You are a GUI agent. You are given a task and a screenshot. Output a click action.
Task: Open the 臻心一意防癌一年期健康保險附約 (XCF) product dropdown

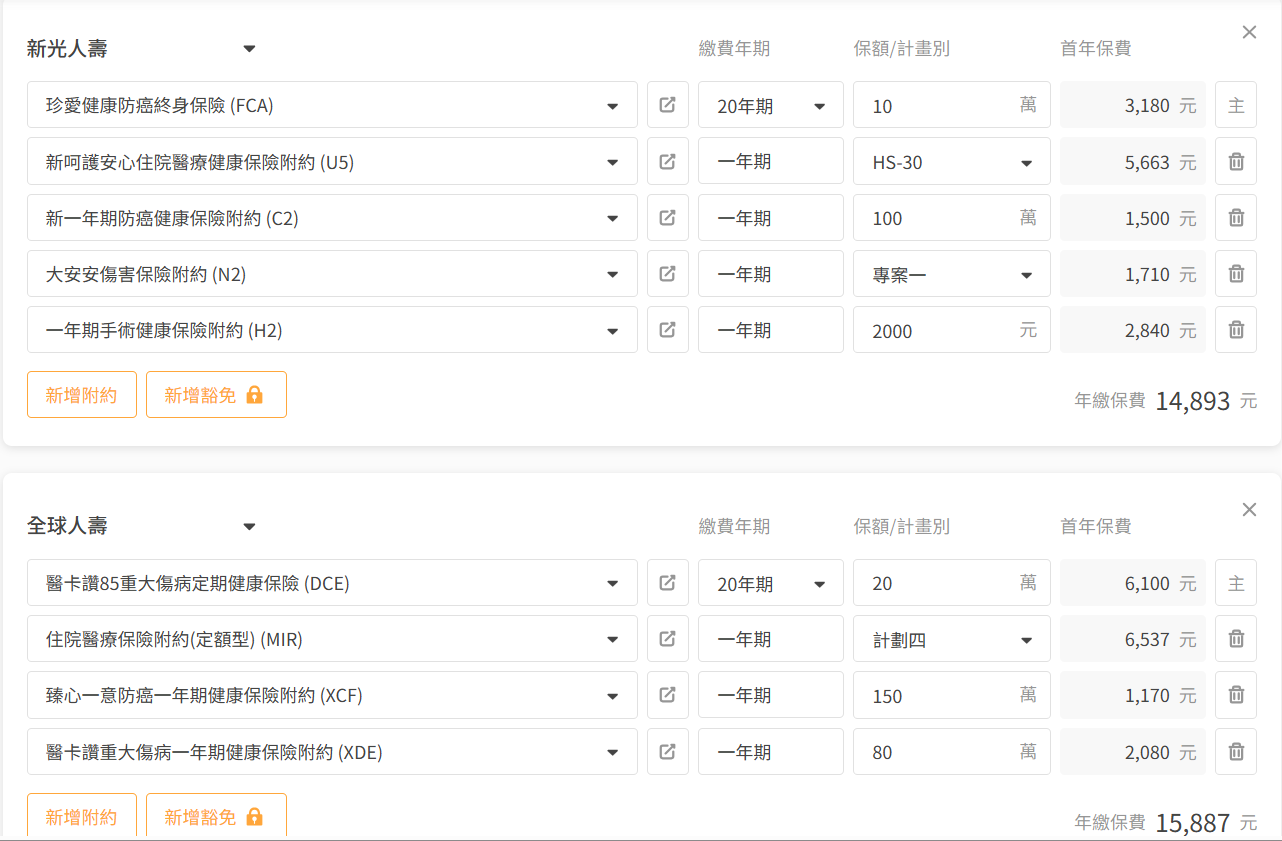click(x=332, y=695)
